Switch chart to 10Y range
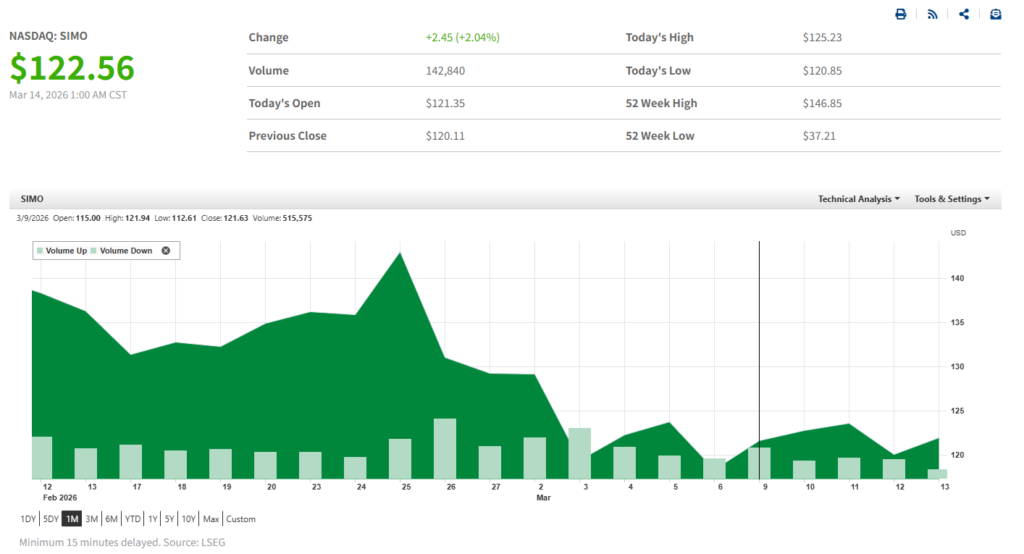This screenshot has height=554, width=1024. click(x=189, y=519)
